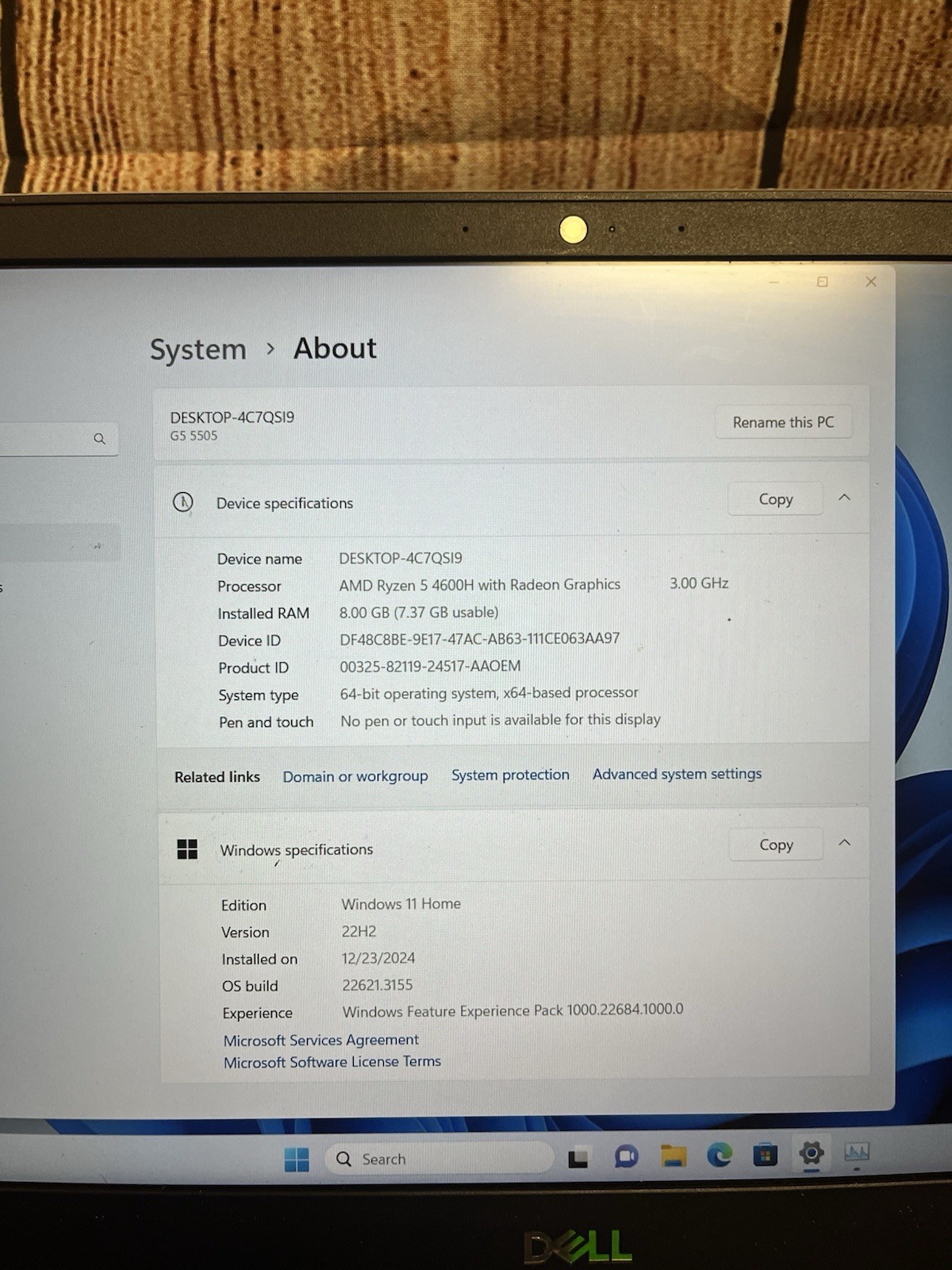Select the DESKTOP-4C7QSI9 device name value
The height and width of the screenshot is (1270, 952).
coord(401,558)
